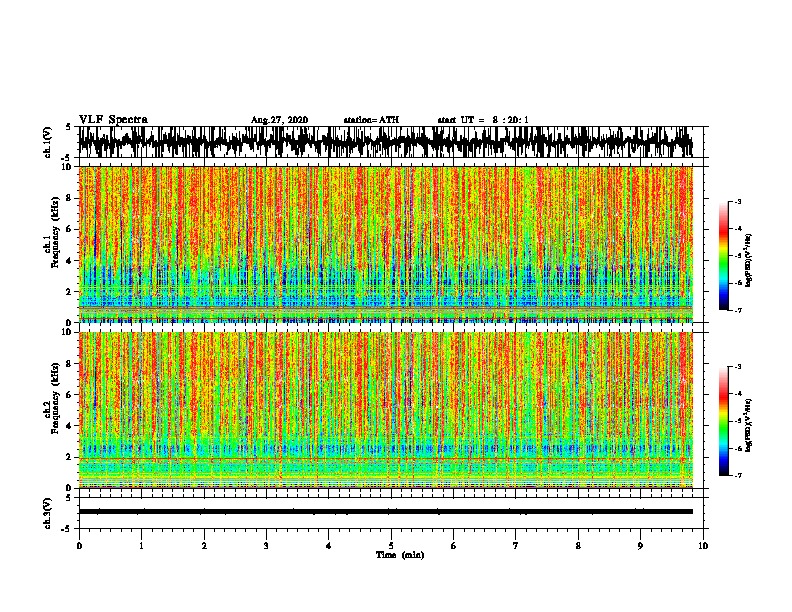Click the ch.1 color bar log(PSD) label
Viewport: 792px width, 612px height.
point(749,261)
